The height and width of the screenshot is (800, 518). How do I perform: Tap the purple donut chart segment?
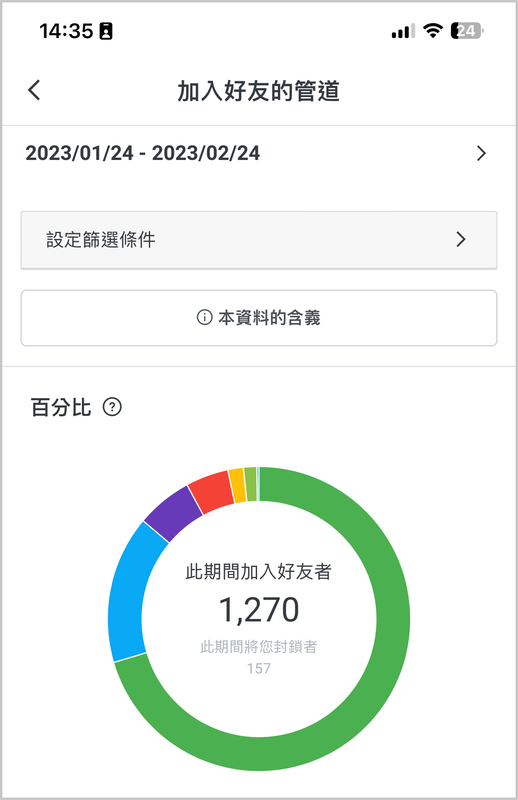point(174,513)
